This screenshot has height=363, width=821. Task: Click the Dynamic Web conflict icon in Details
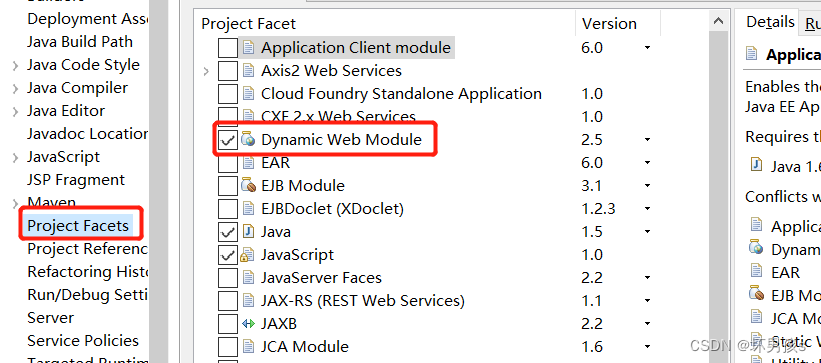point(756,248)
